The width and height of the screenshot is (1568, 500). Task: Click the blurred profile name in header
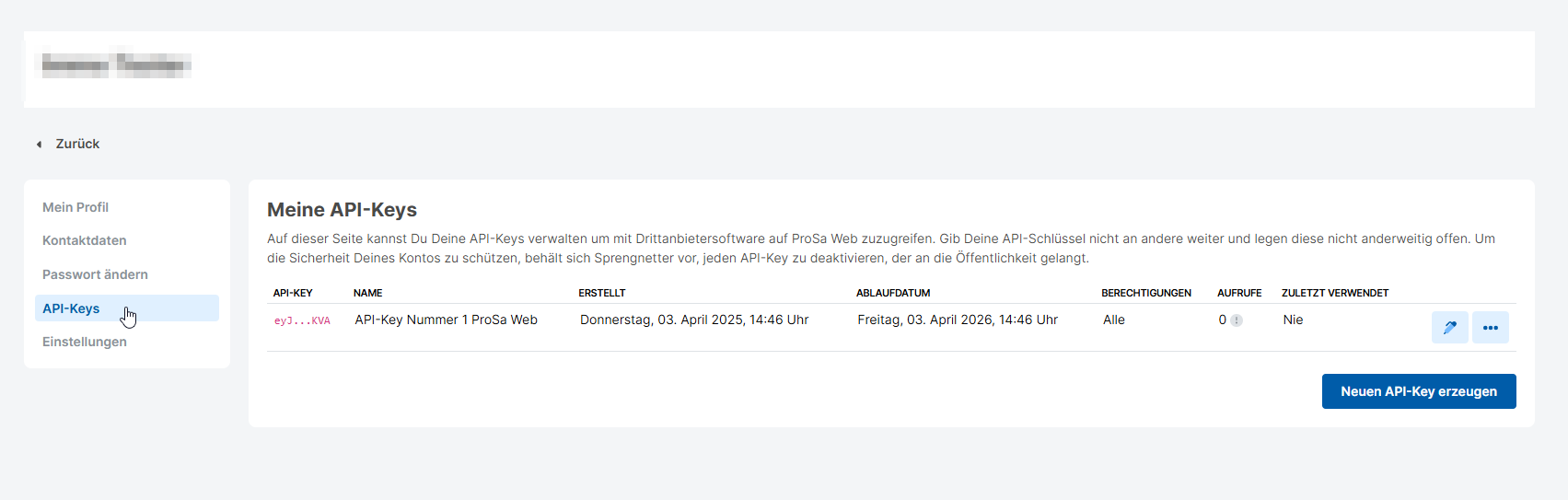coord(116,64)
